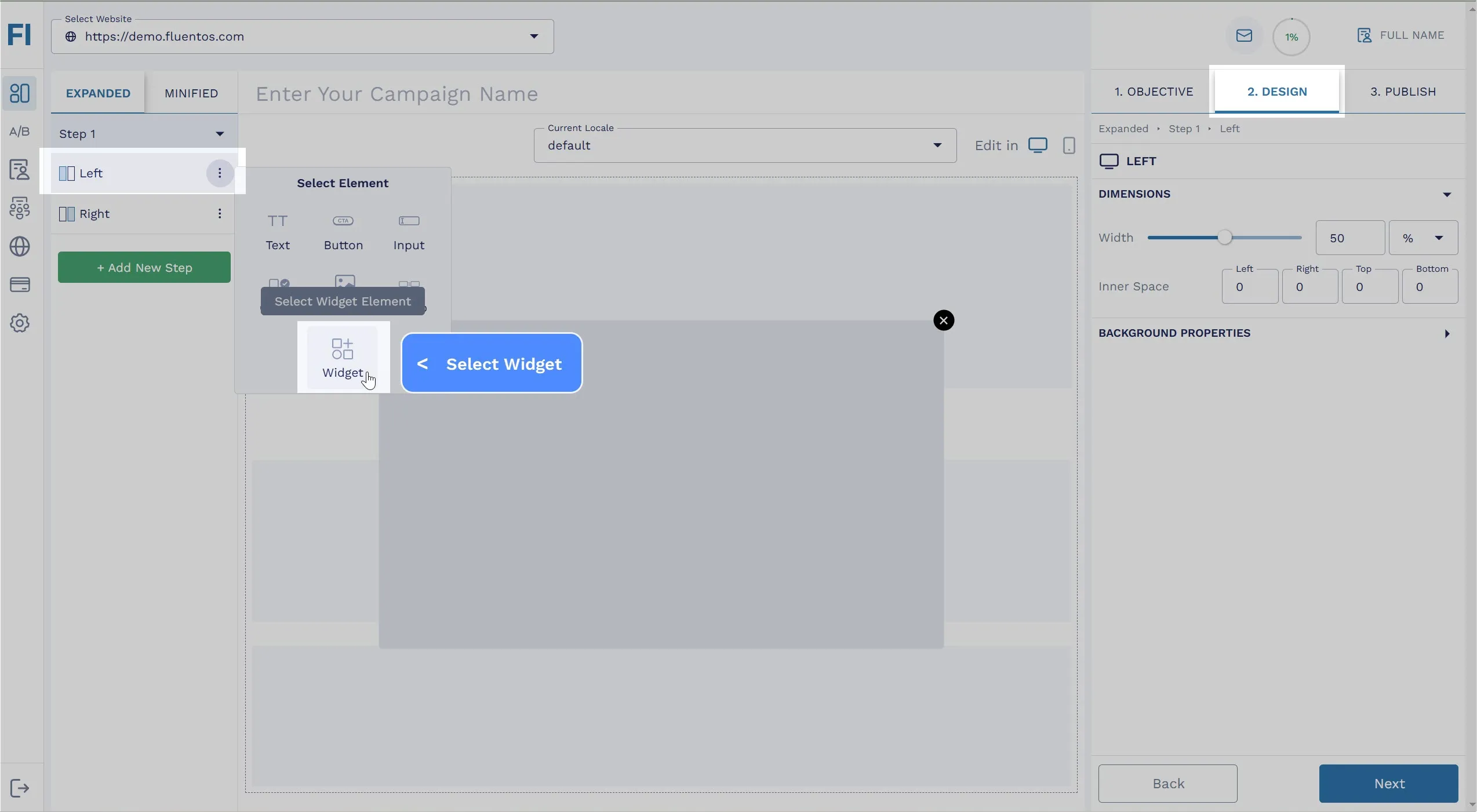
Task: Open the campaigns dashboard sidebar icon
Action: pyautogui.click(x=20, y=93)
